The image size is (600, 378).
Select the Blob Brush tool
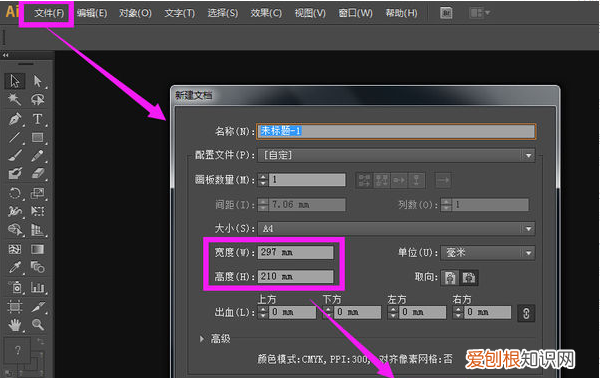pyautogui.click(x=15, y=174)
